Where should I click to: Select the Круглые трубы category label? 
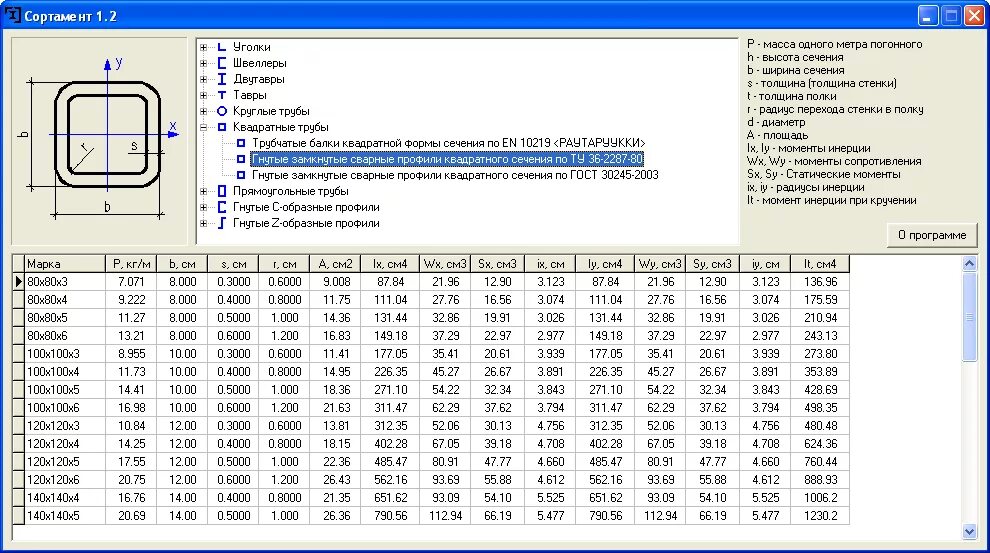[x=271, y=111]
